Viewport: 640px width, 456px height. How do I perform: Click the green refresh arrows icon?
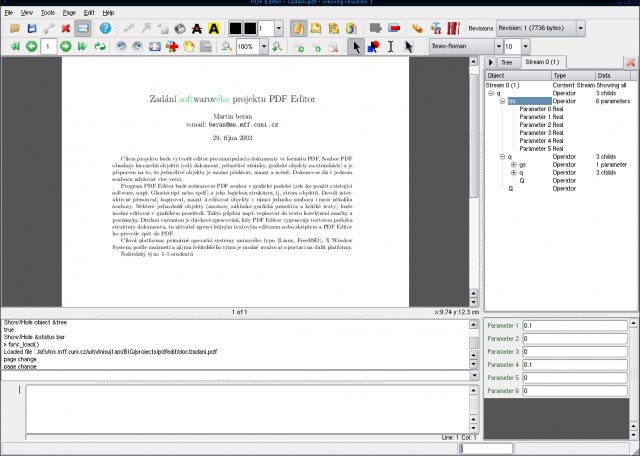[100, 47]
